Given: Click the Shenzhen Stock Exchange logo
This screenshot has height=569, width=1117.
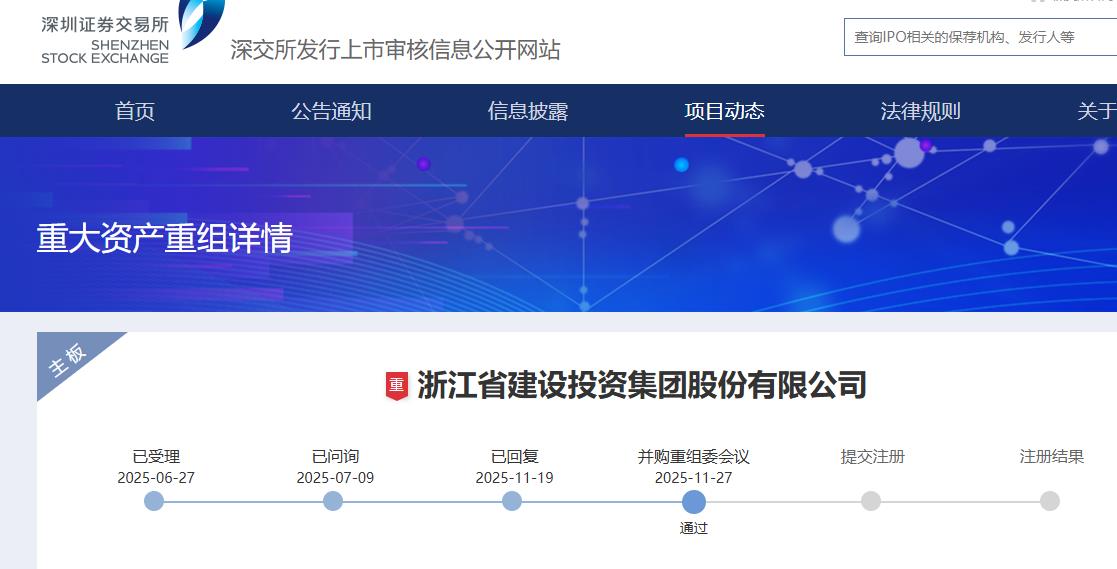Looking at the screenshot, I should 133,33.
